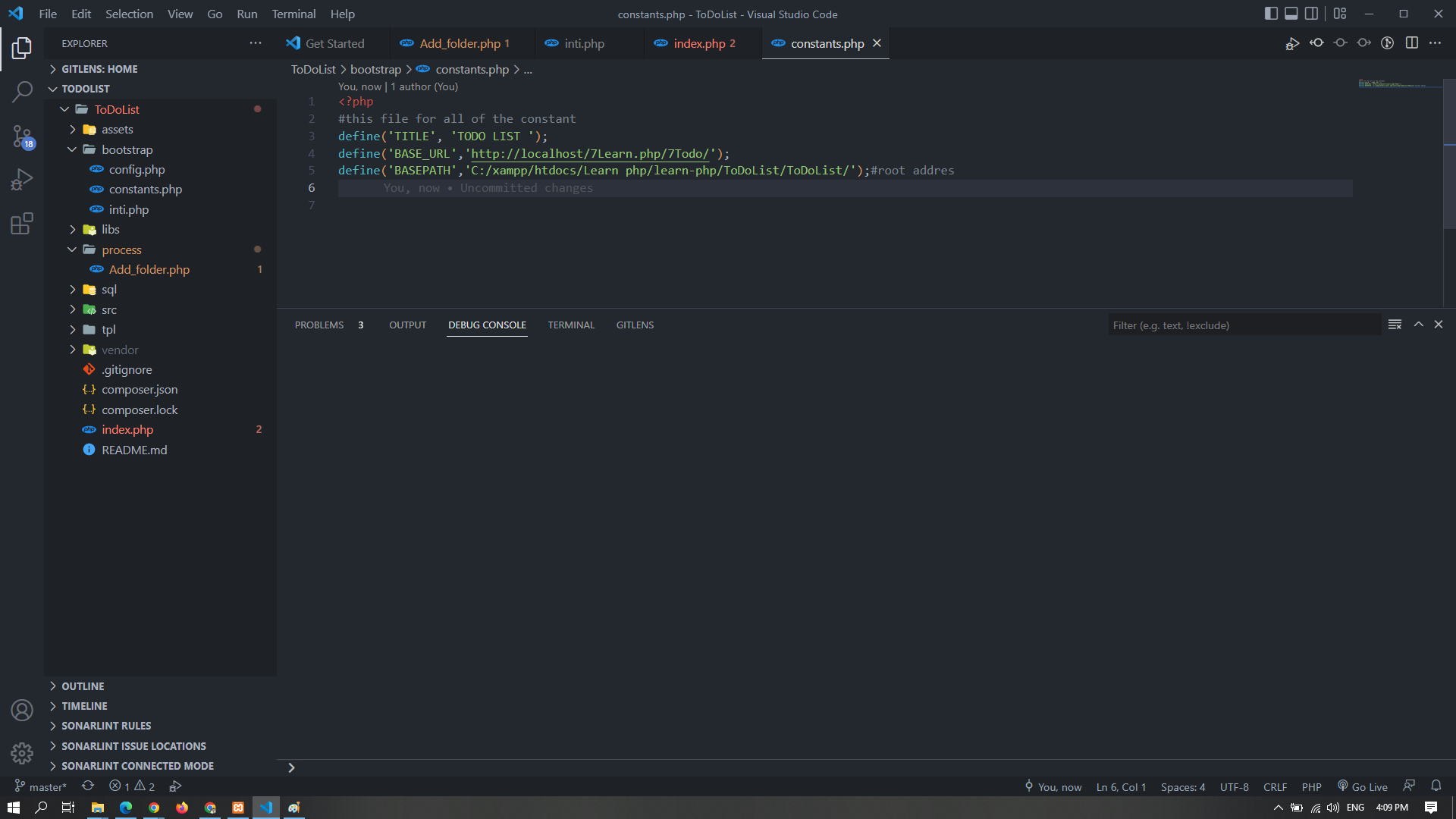Open the File menu

[x=48, y=14]
